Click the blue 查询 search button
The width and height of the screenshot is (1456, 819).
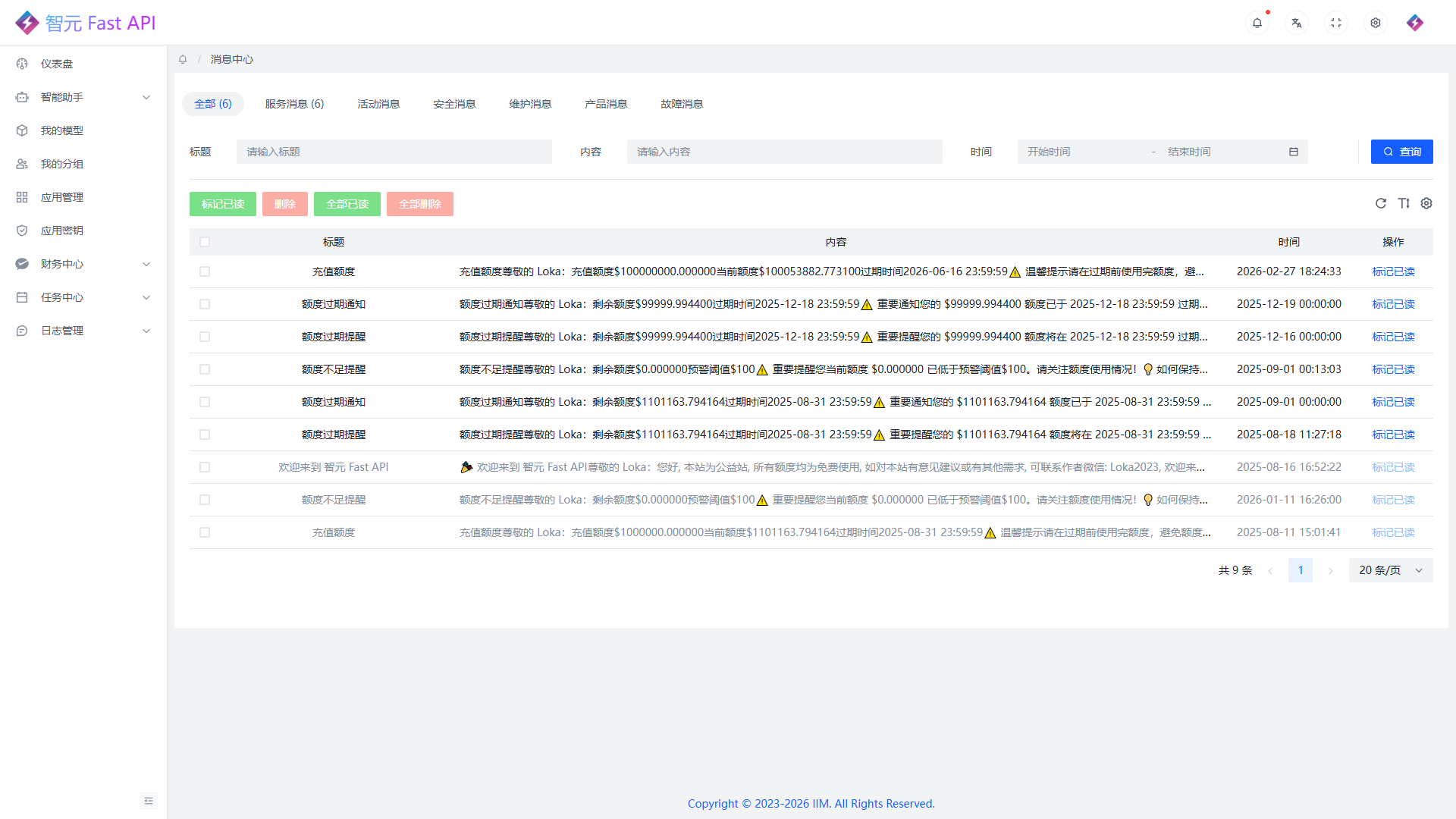(x=1401, y=152)
